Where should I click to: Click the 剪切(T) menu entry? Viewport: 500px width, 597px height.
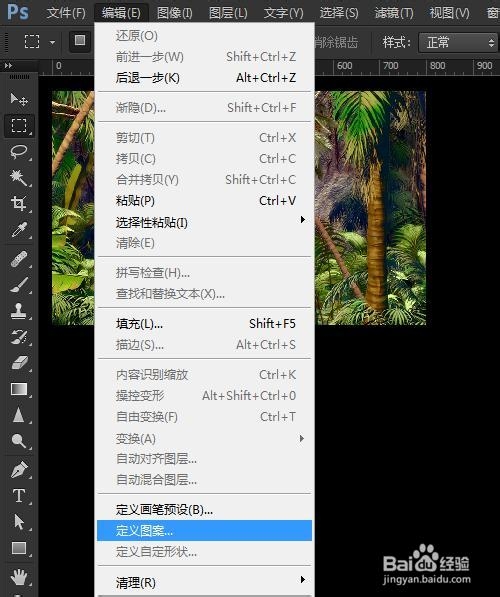204,137
